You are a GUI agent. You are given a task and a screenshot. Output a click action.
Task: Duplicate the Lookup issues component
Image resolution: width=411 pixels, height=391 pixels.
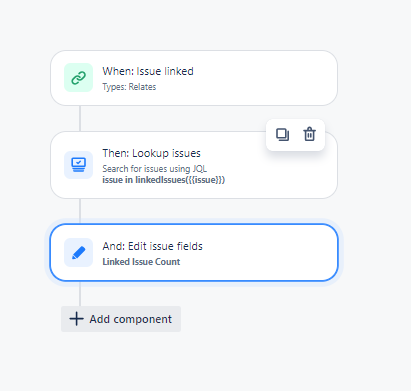[282, 135]
